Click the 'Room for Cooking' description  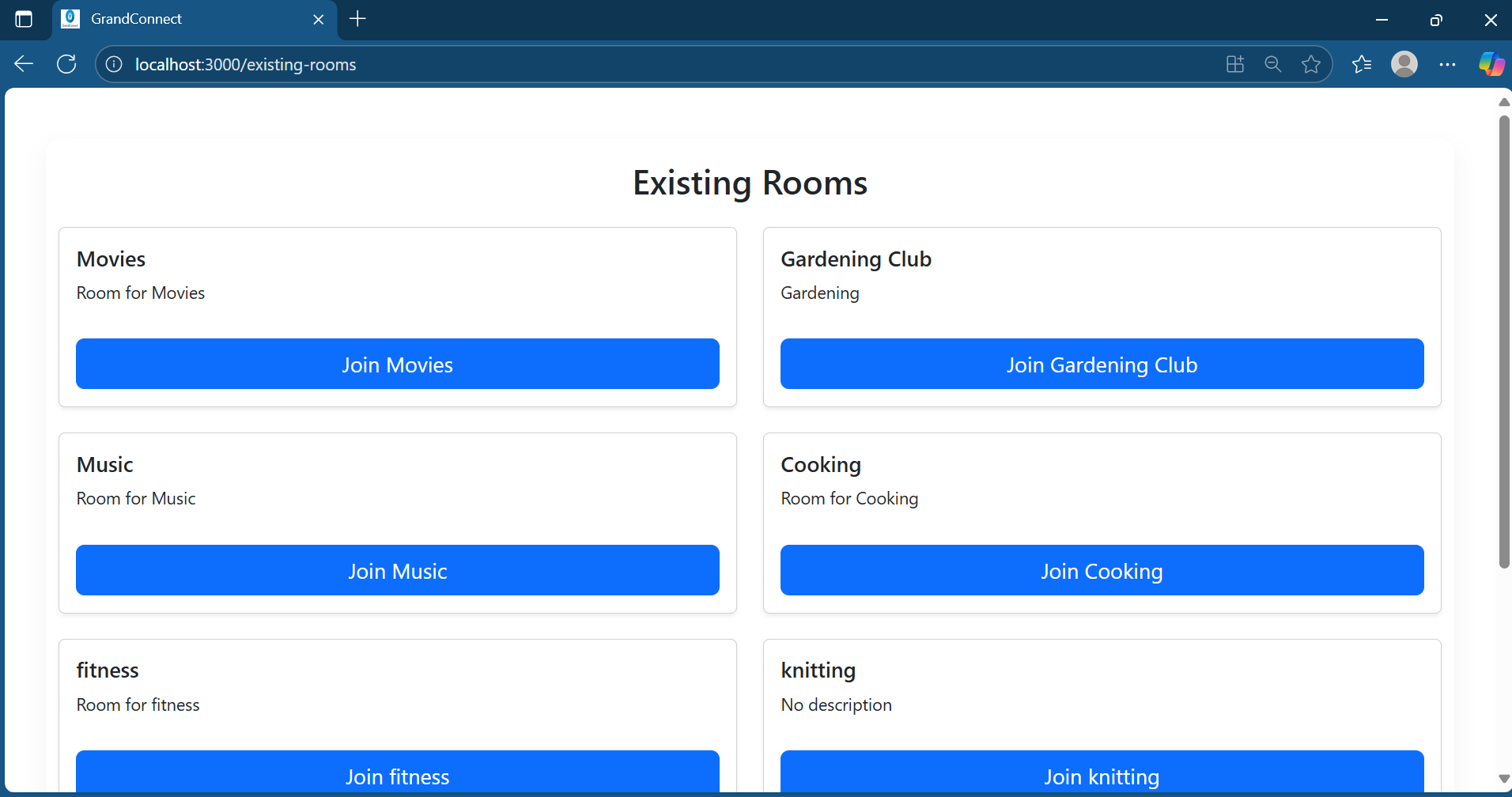[849, 499]
